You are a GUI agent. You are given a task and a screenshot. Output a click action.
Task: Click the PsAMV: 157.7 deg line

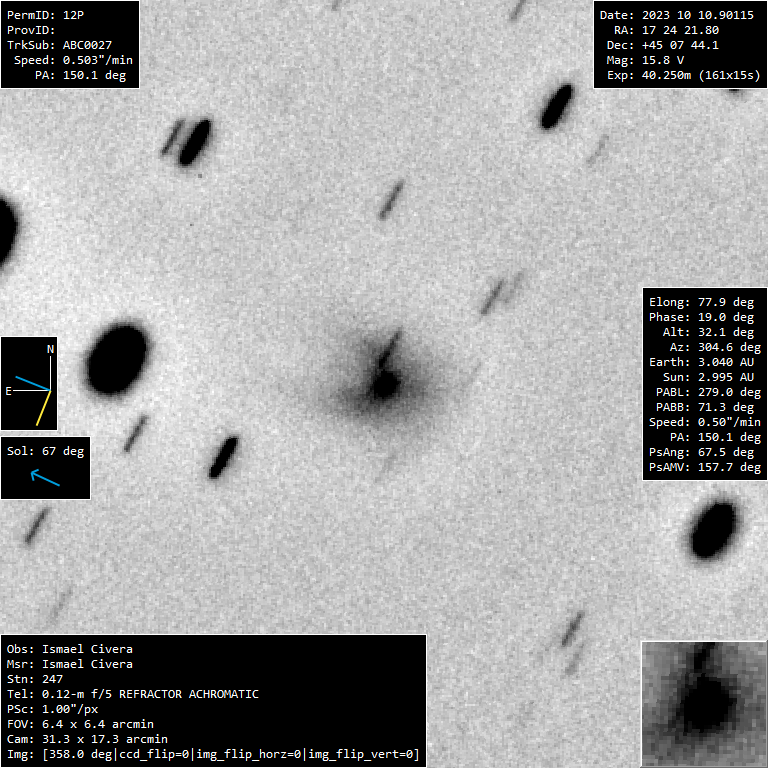[x=705, y=467]
